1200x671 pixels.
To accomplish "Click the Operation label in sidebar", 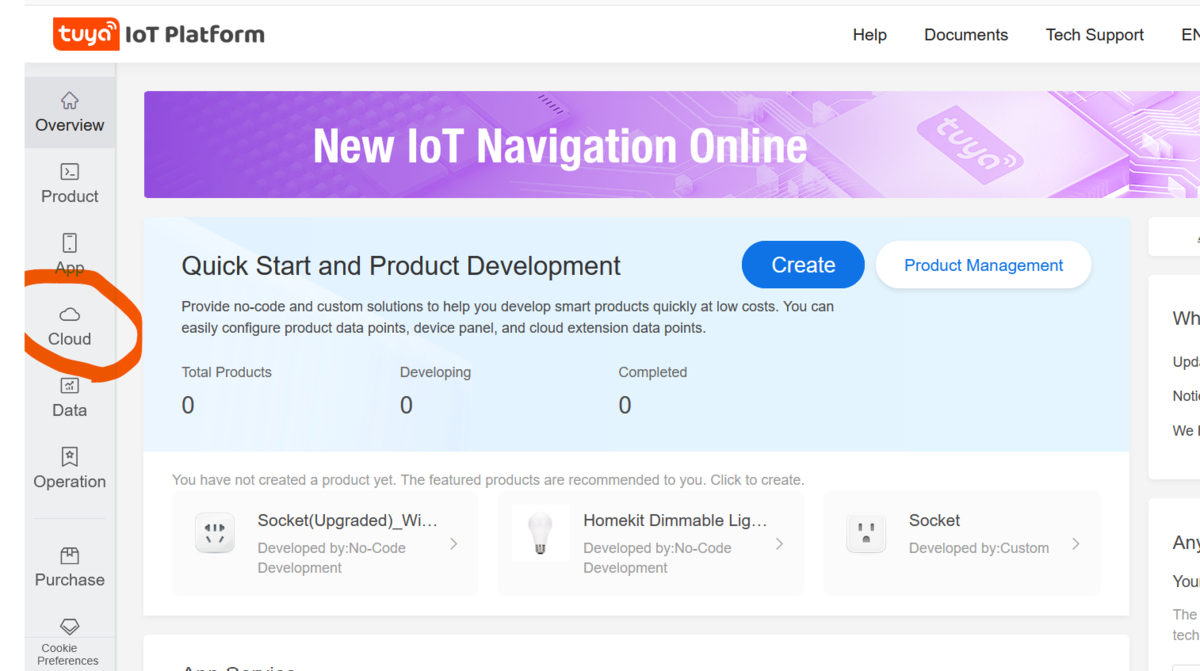I will click(x=69, y=481).
